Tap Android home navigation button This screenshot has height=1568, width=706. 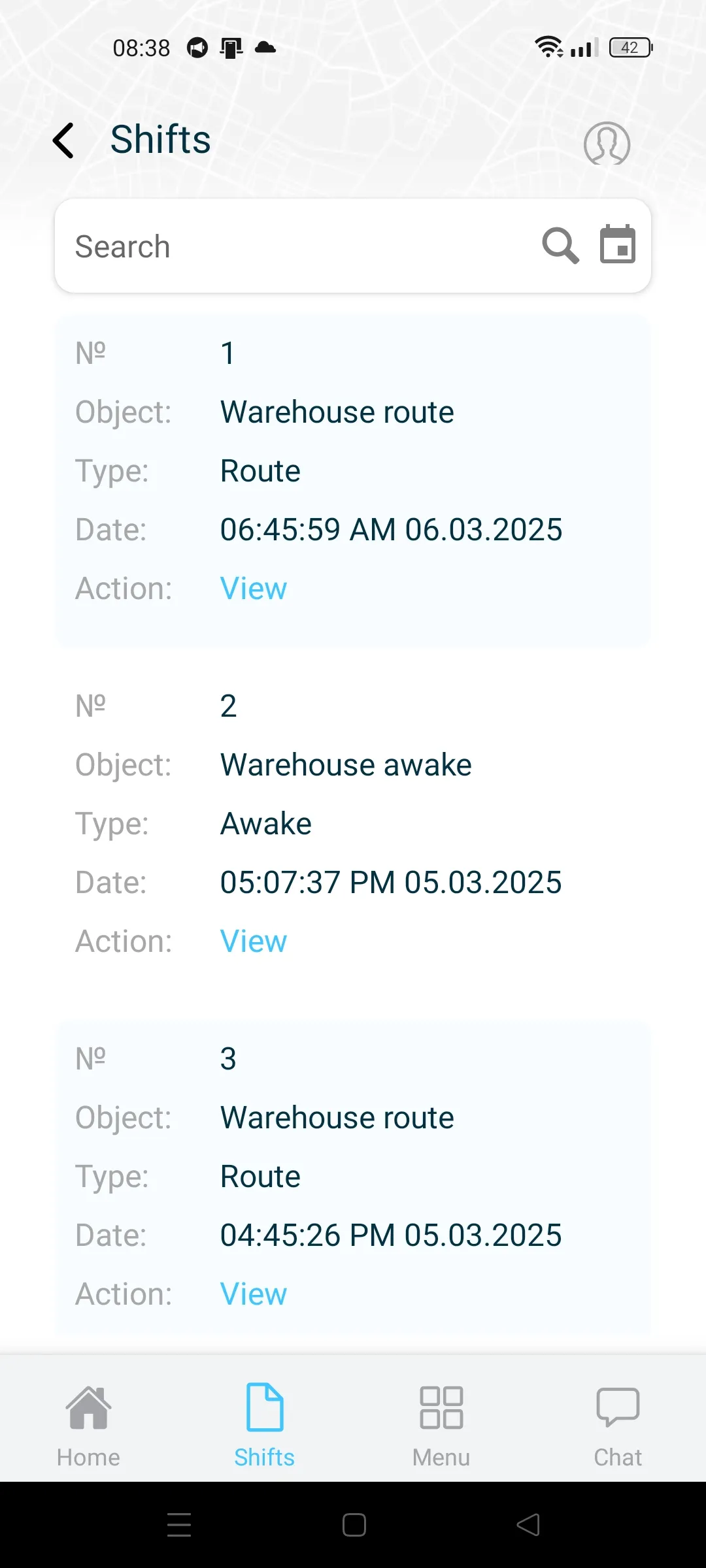[x=354, y=1525]
